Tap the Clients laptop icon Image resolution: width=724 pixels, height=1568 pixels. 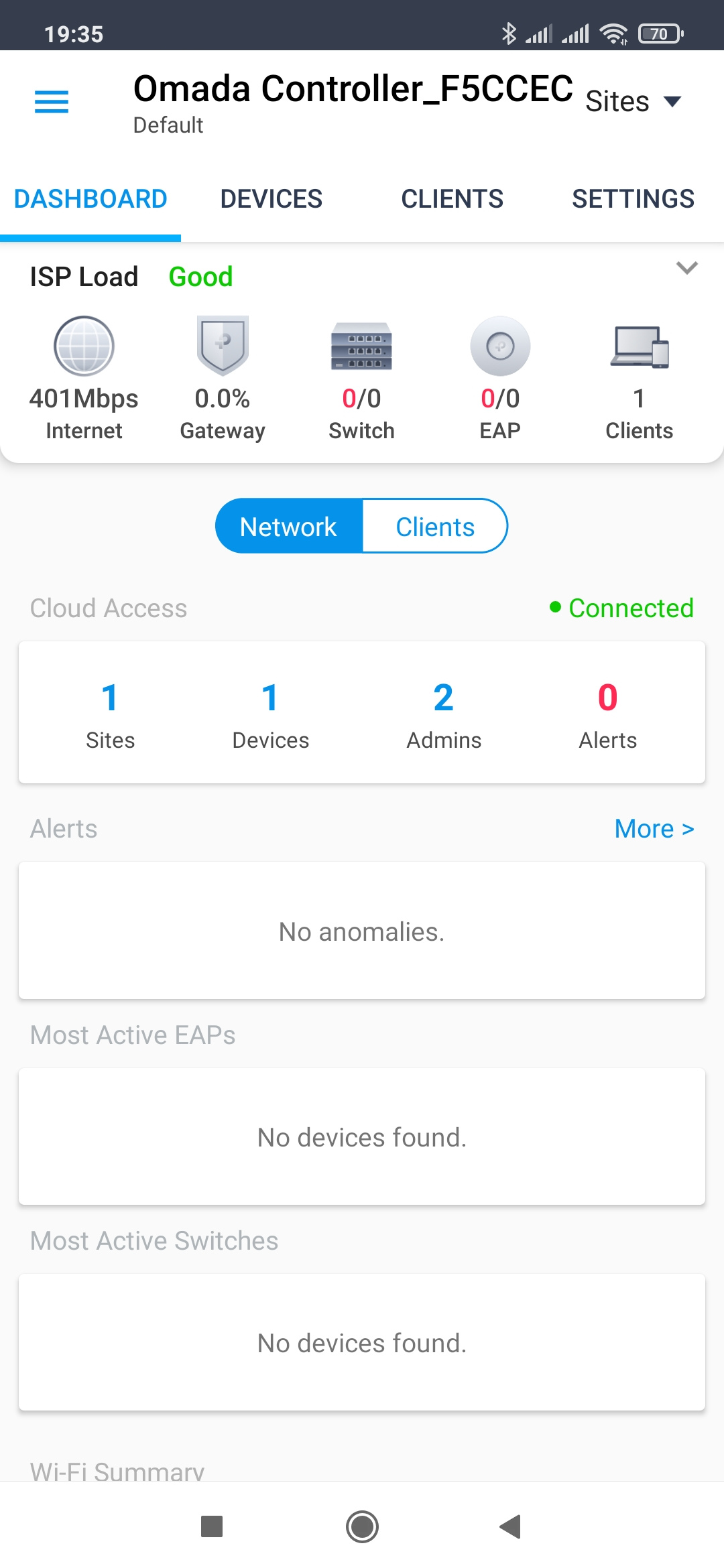coord(639,347)
